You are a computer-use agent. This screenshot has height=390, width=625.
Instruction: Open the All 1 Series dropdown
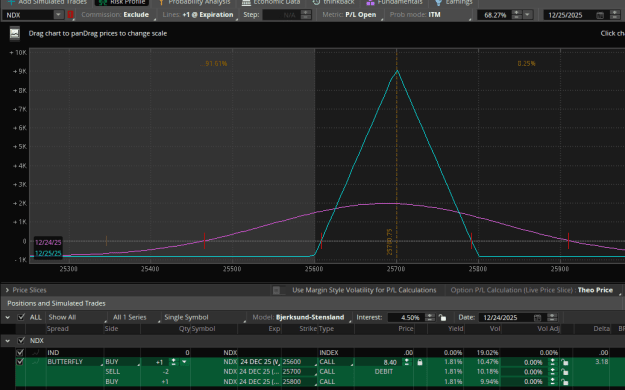pyautogui.click(x=135, y=317)
